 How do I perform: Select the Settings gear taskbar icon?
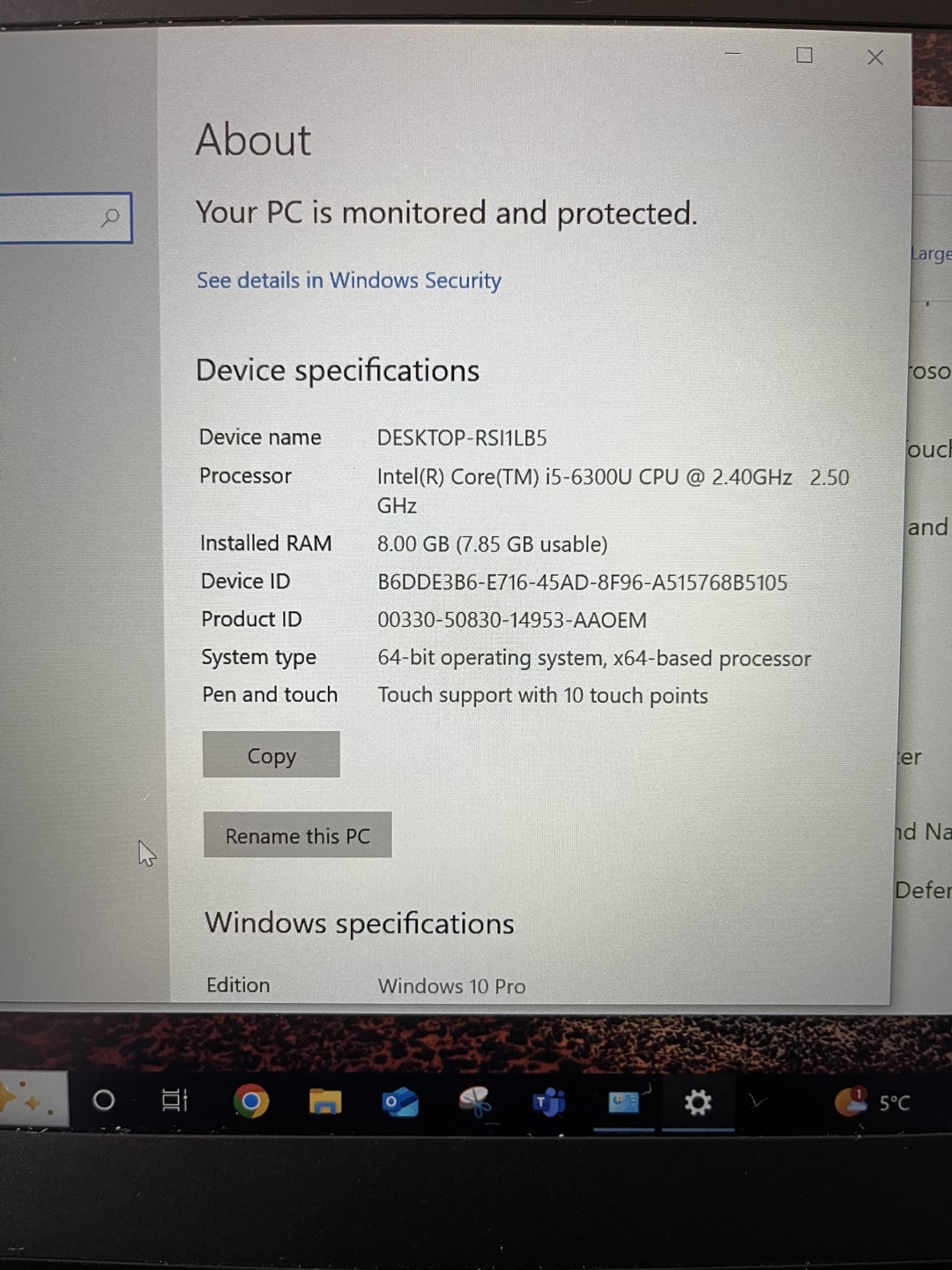pyautogui.click(x=698, y=1102)
